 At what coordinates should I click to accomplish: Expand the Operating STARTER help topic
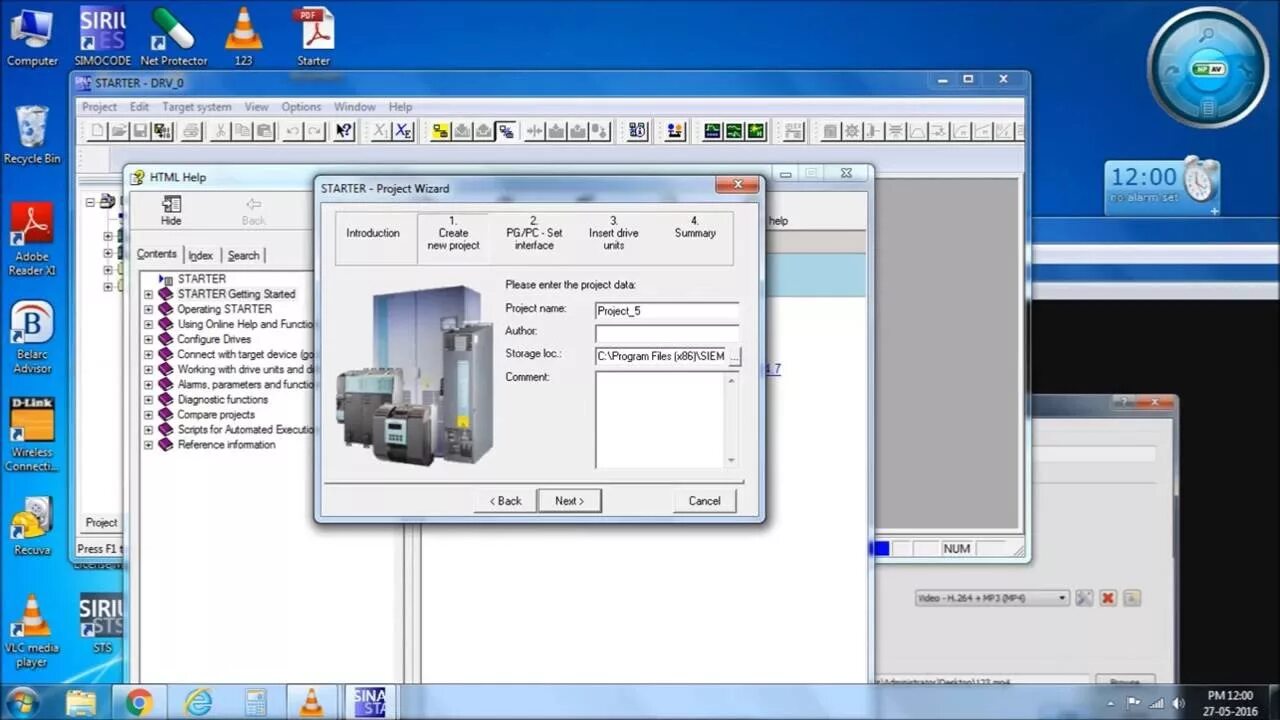coord(149,309)
